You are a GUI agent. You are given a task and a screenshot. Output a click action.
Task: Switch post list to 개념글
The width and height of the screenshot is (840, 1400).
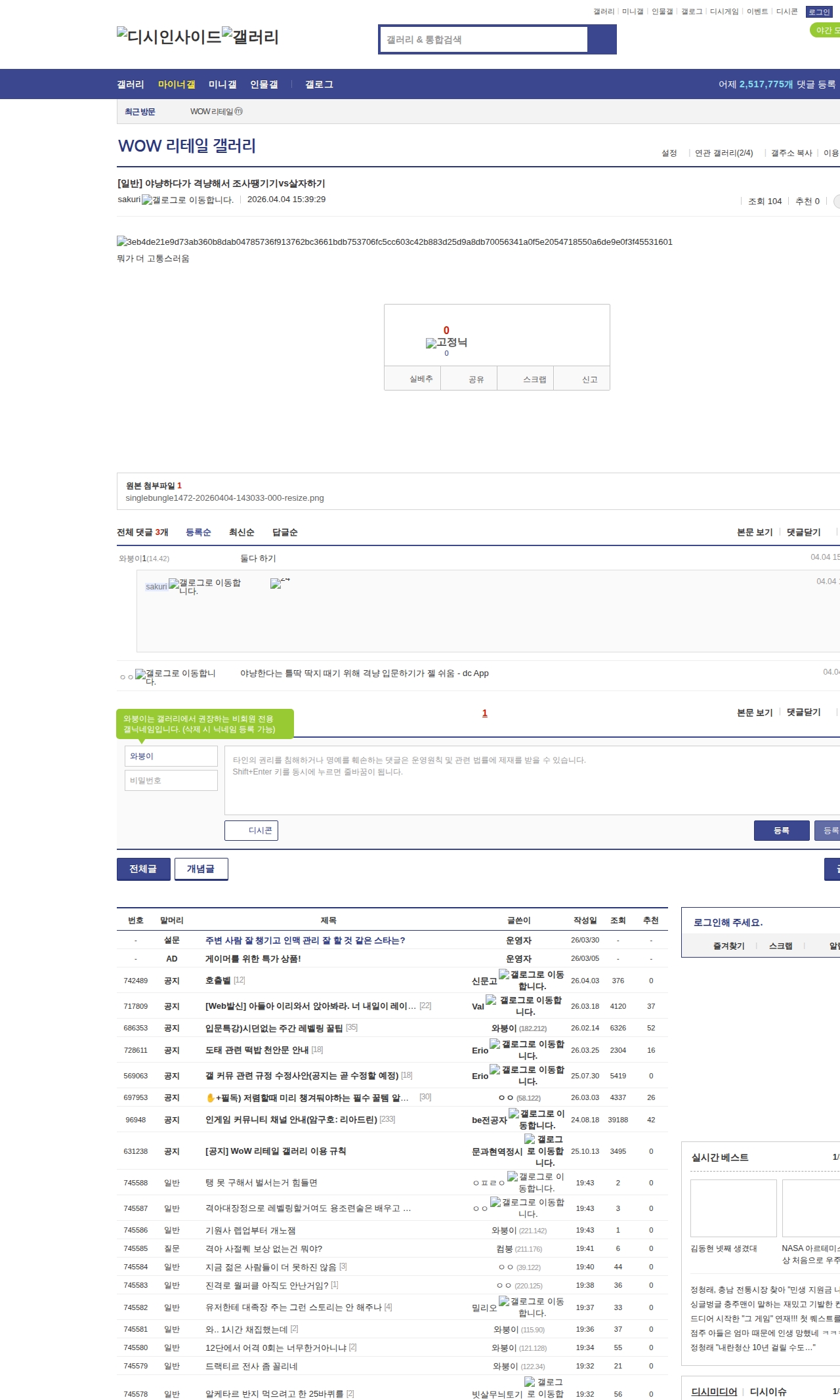(x=201, y=869)
